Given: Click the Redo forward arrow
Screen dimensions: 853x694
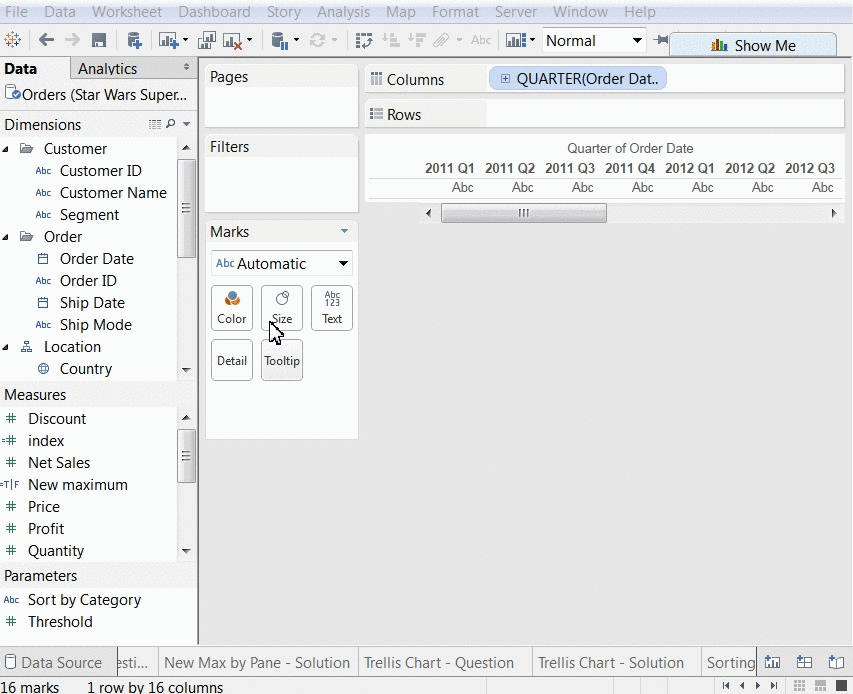Looking at the screenshot, I should pyautogui.click(x=72, y=40).
